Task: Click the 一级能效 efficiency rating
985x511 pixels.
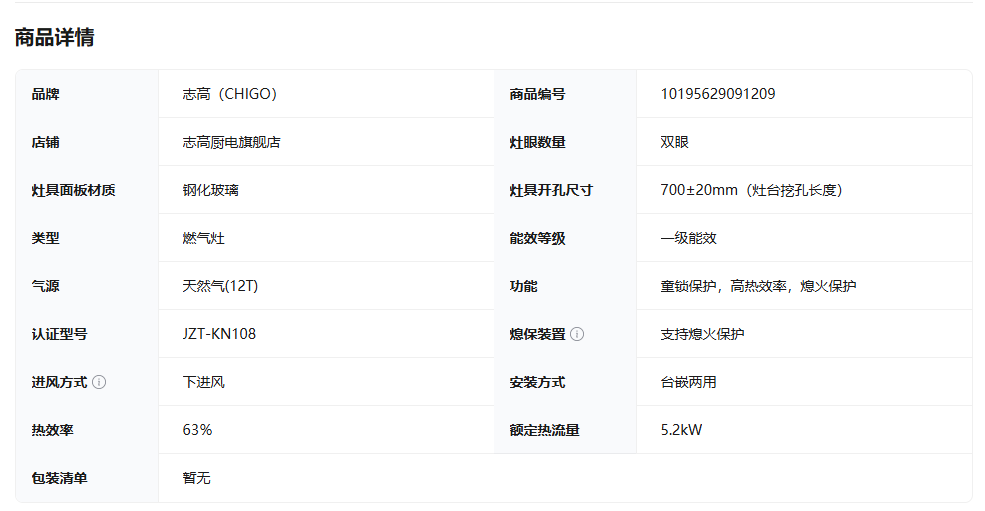Action: point(688,238)
